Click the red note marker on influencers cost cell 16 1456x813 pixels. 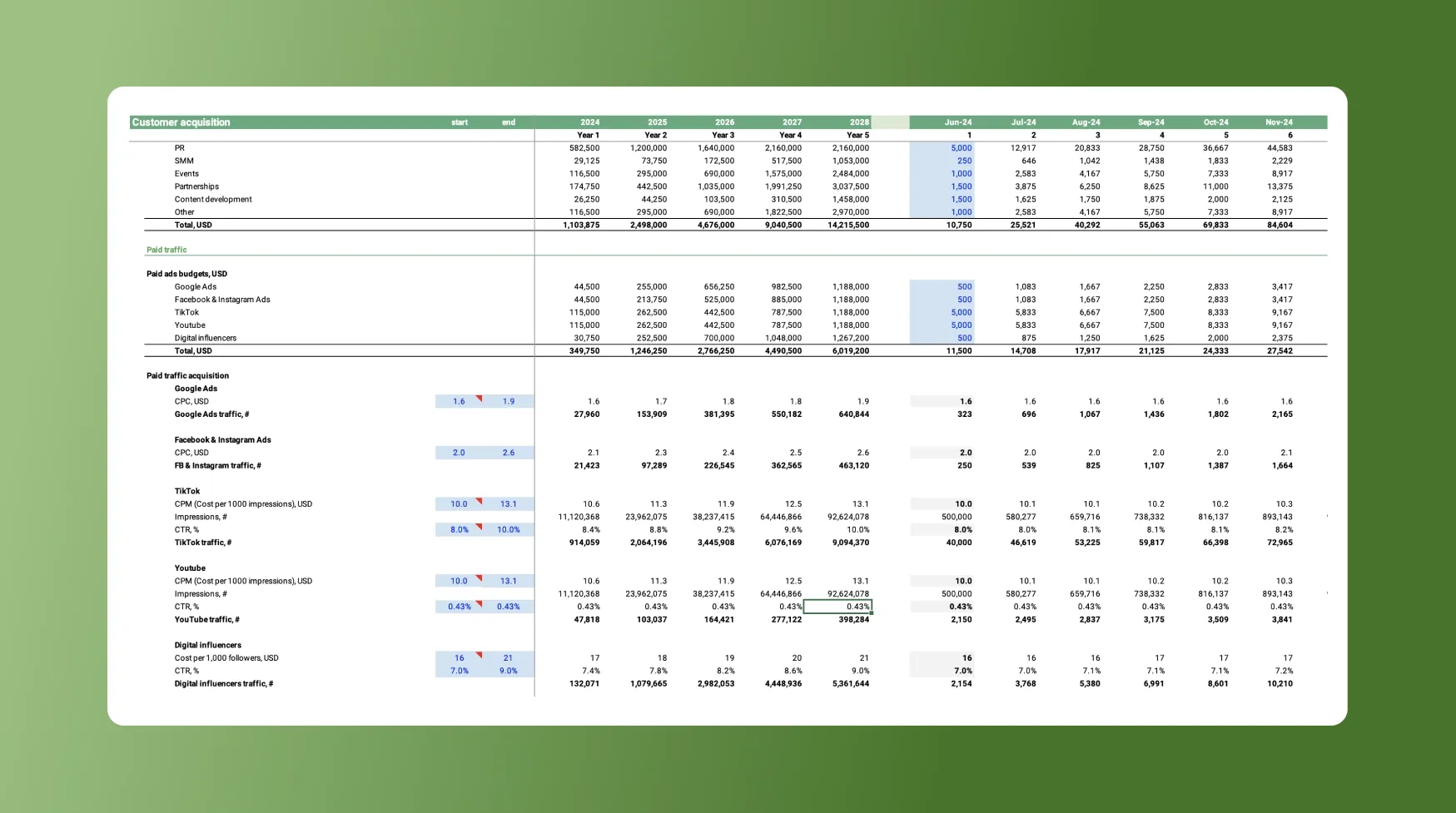point(479,655)
